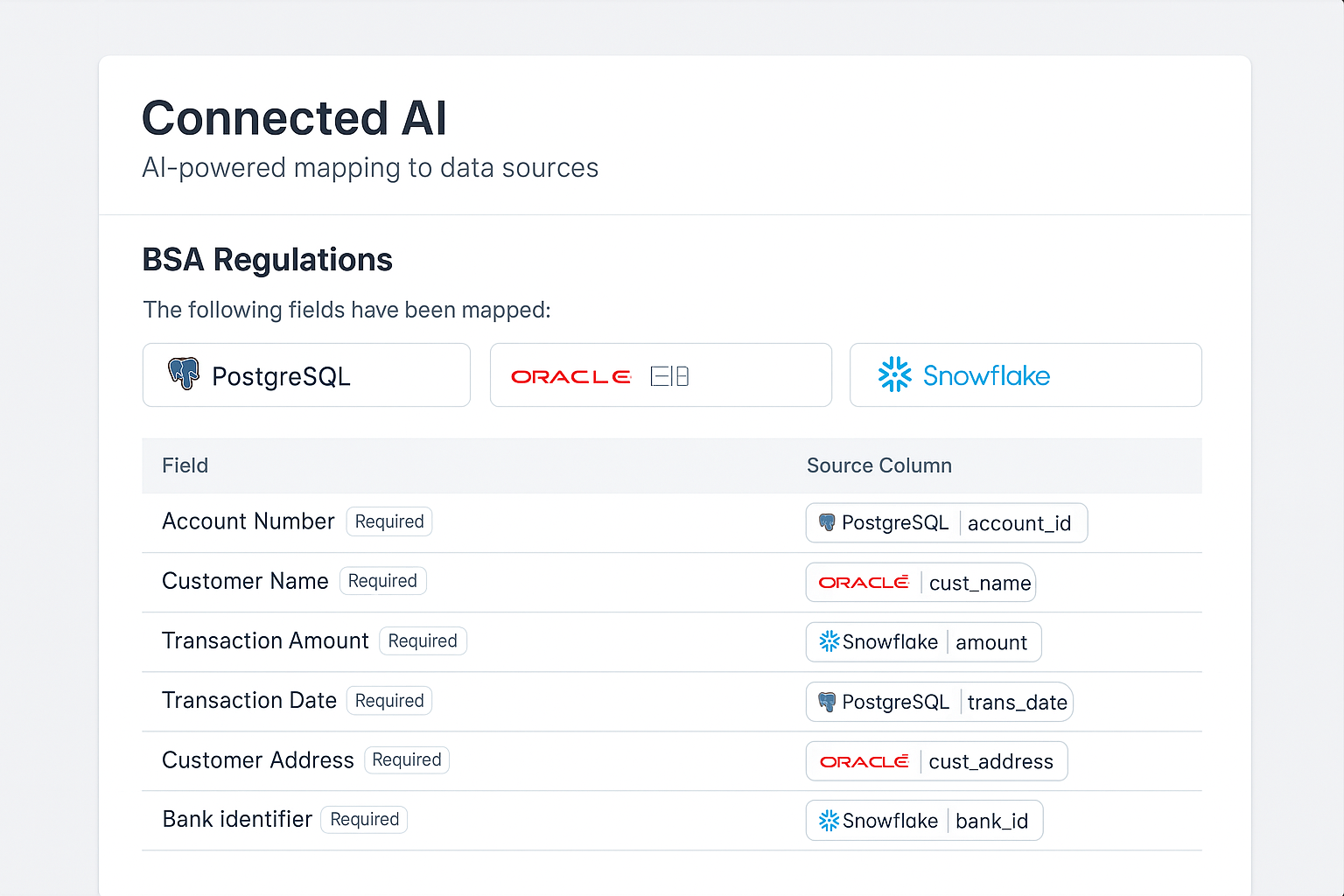The width and height of the screenshot is (1344, 896).
Task: Select the Snowflake icon beside bank_id
Action: (829, 820)
